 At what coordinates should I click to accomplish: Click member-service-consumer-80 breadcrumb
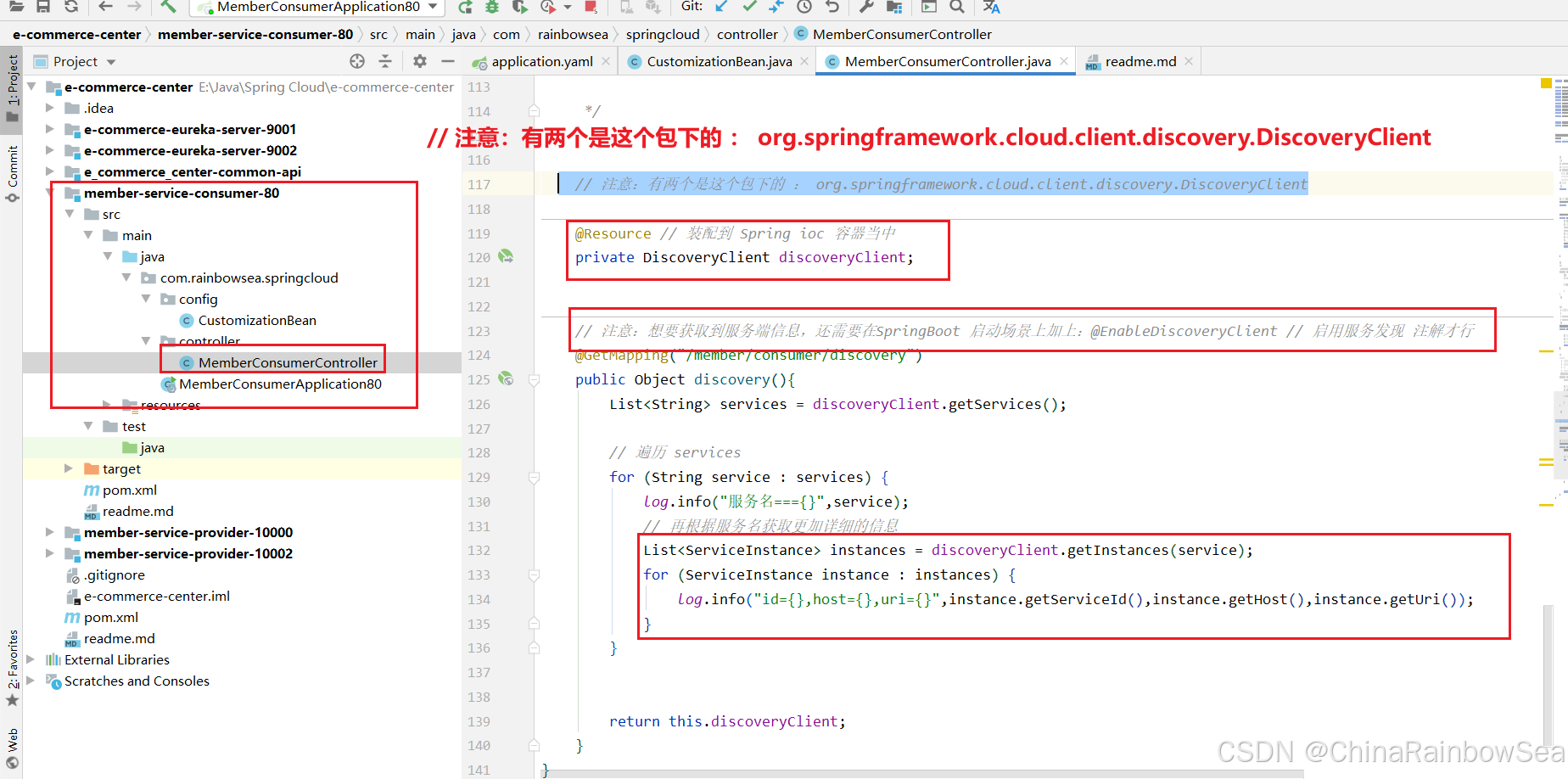[255, 35]
